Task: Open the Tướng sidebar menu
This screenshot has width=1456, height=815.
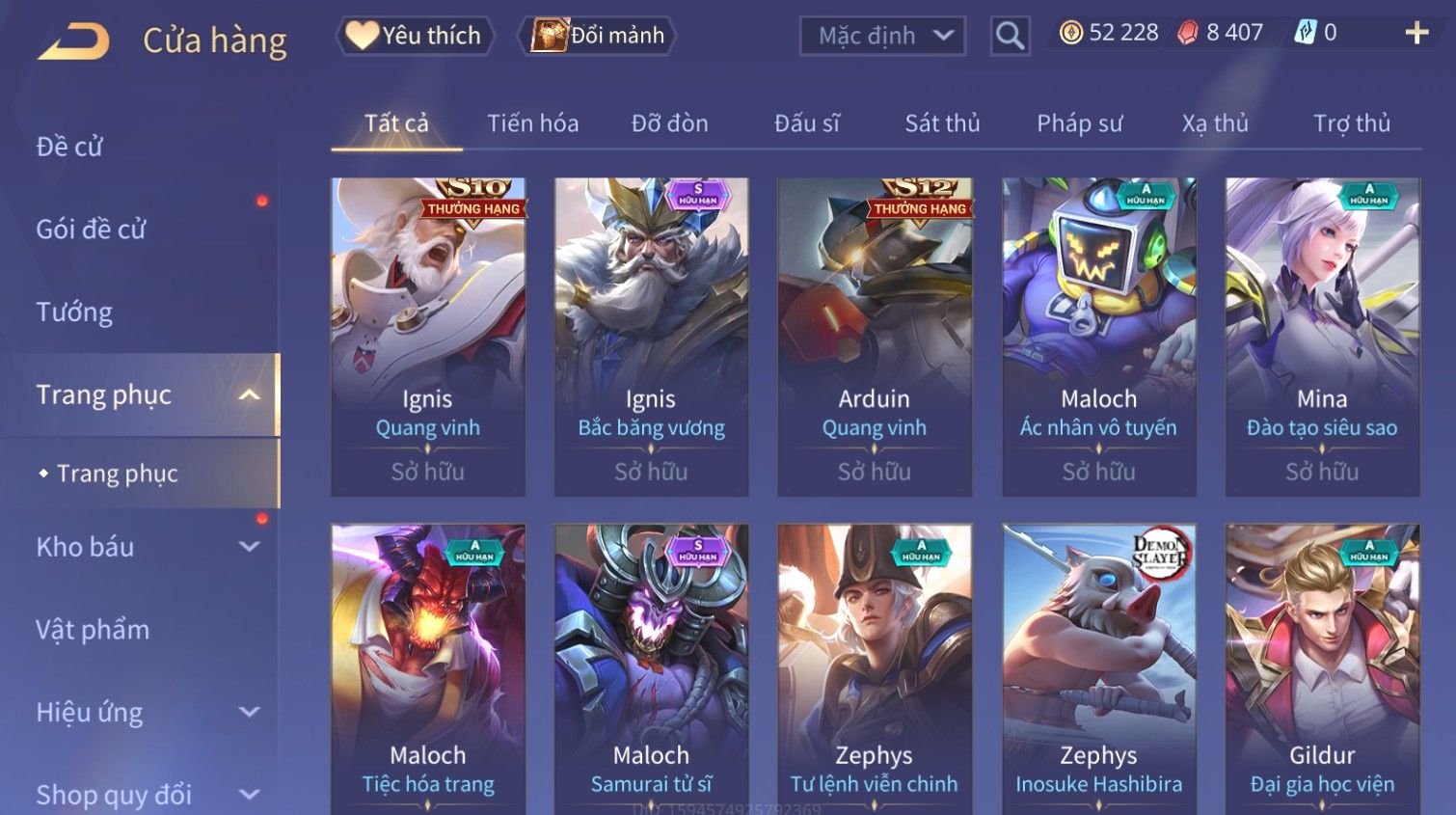Action: (74, 312)
